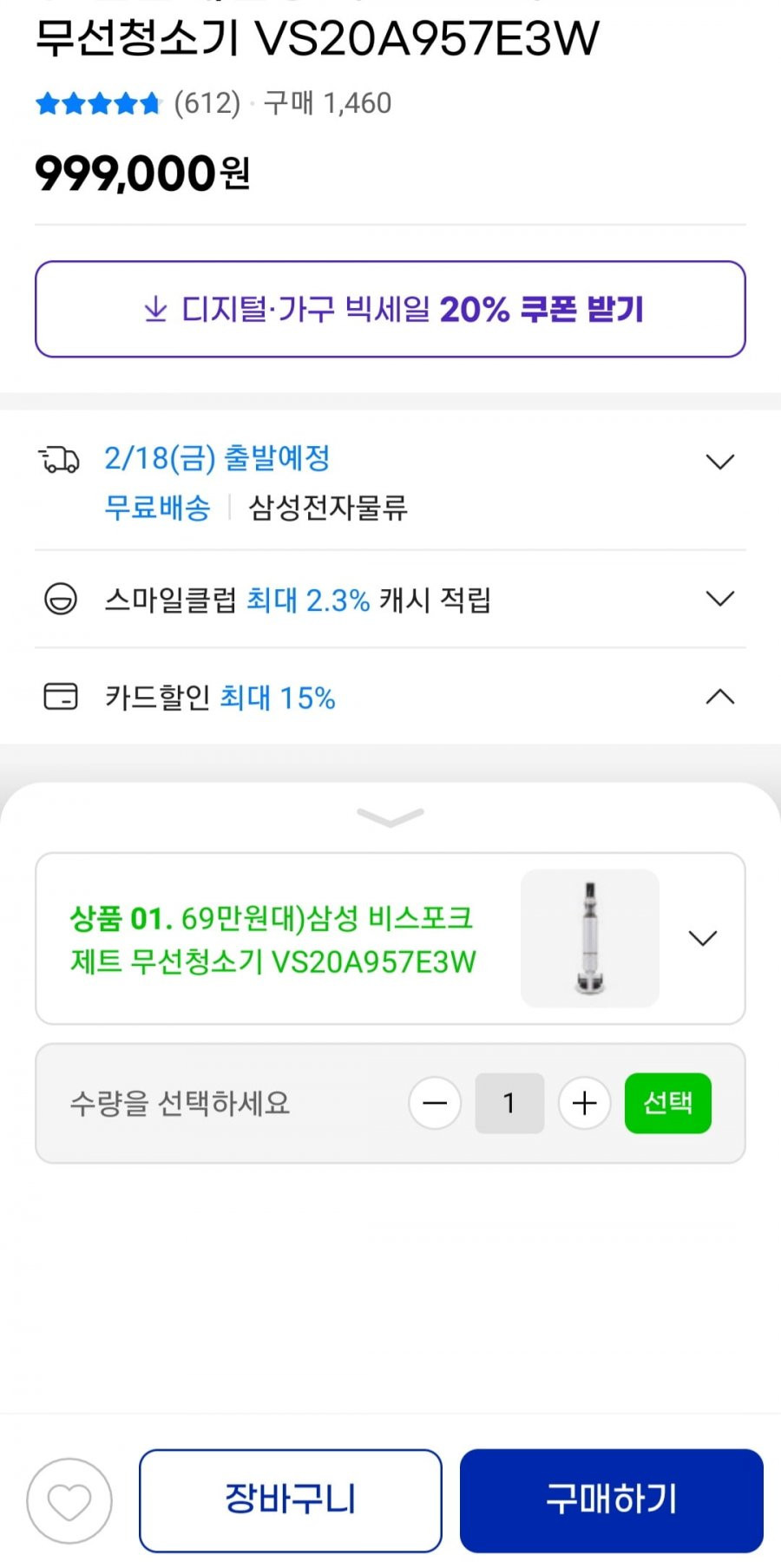Click the quantity input field showing 1
Viewport: 781px width, 1568px height.
[x=509, y=1103]
